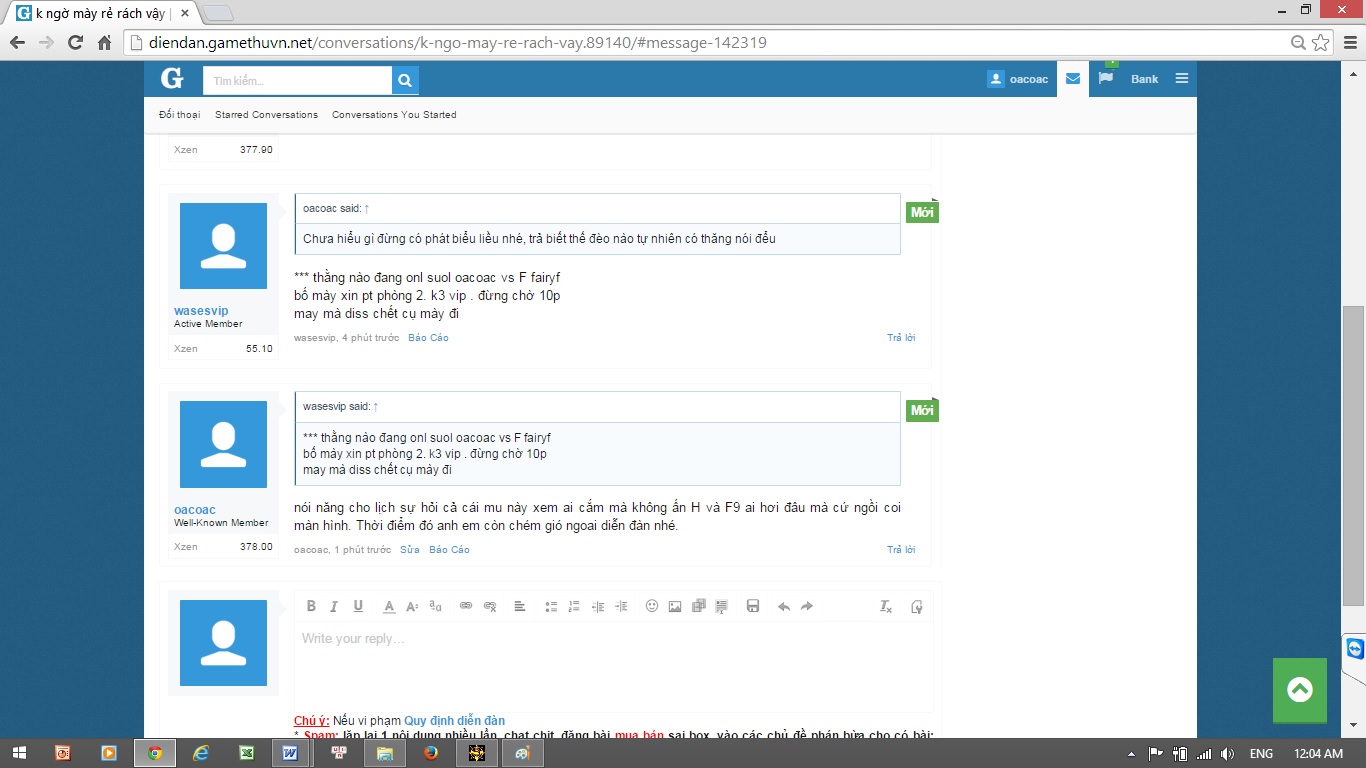Screen dimensions: 1366x768
Task: Bookmark page with star icon
Action: point(1321,43)
